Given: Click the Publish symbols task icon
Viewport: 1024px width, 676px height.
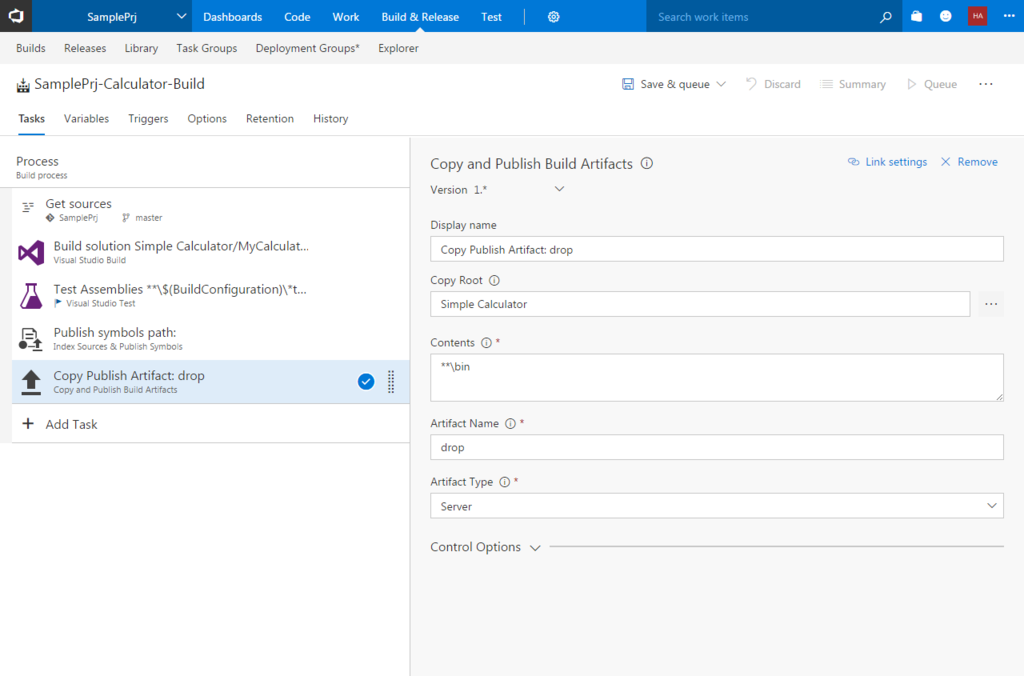Looking at the screenshot, I should tap(31, 339).
